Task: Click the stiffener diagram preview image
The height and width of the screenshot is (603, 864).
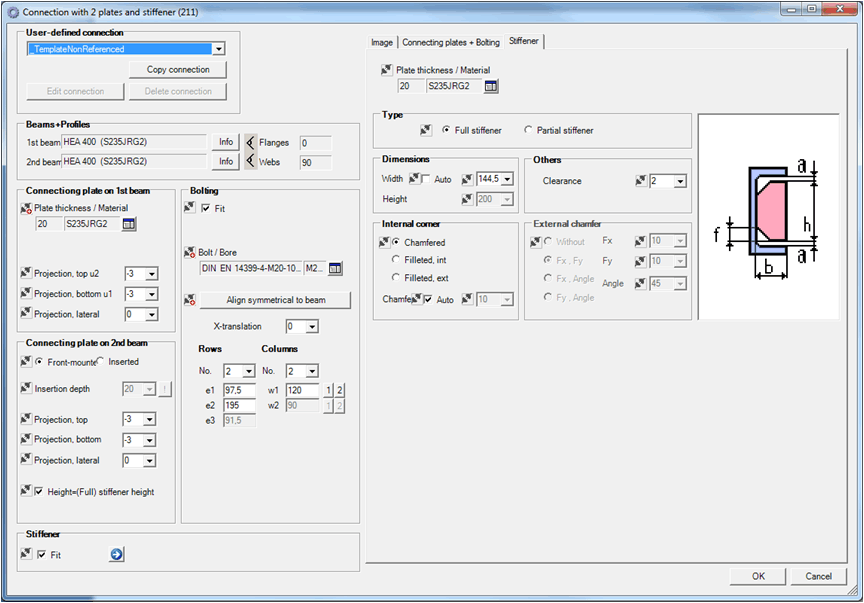Action: point(768,216)
